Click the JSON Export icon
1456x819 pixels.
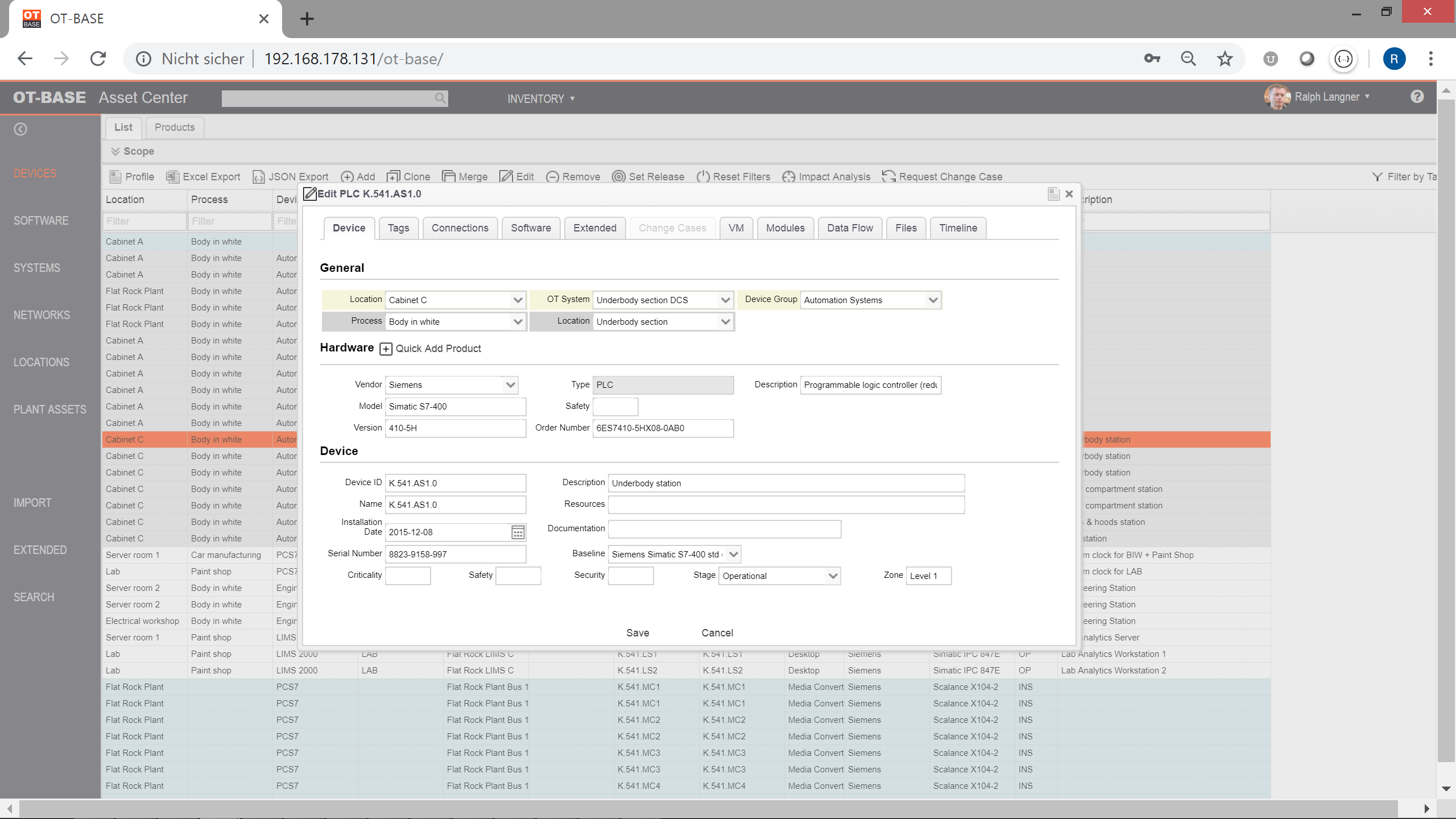coord(259,177)
